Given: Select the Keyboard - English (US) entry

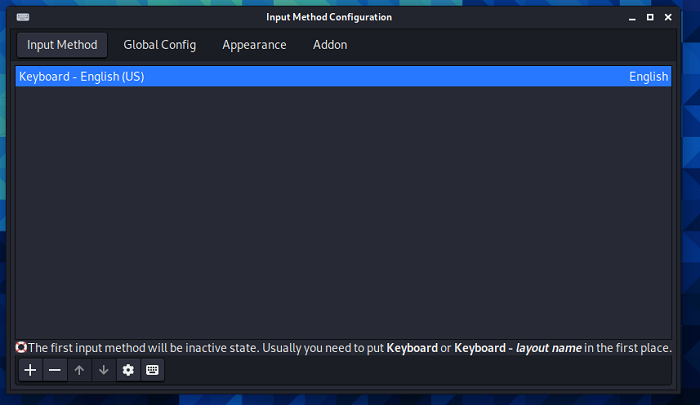Looking at the screenshot, I should click(x=82, y=77).
